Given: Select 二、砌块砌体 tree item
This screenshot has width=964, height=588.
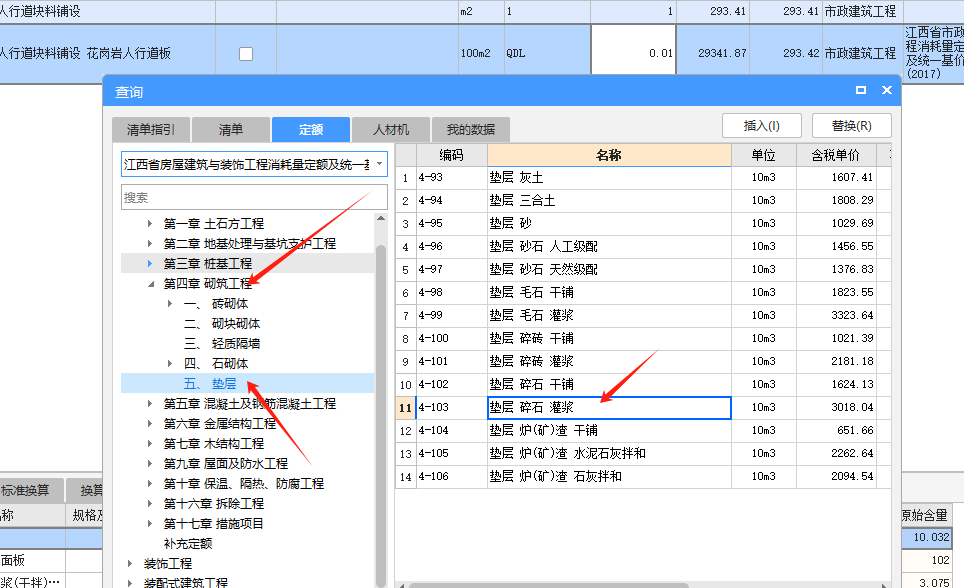Looking at the screenshot, I should click(222, 324).
